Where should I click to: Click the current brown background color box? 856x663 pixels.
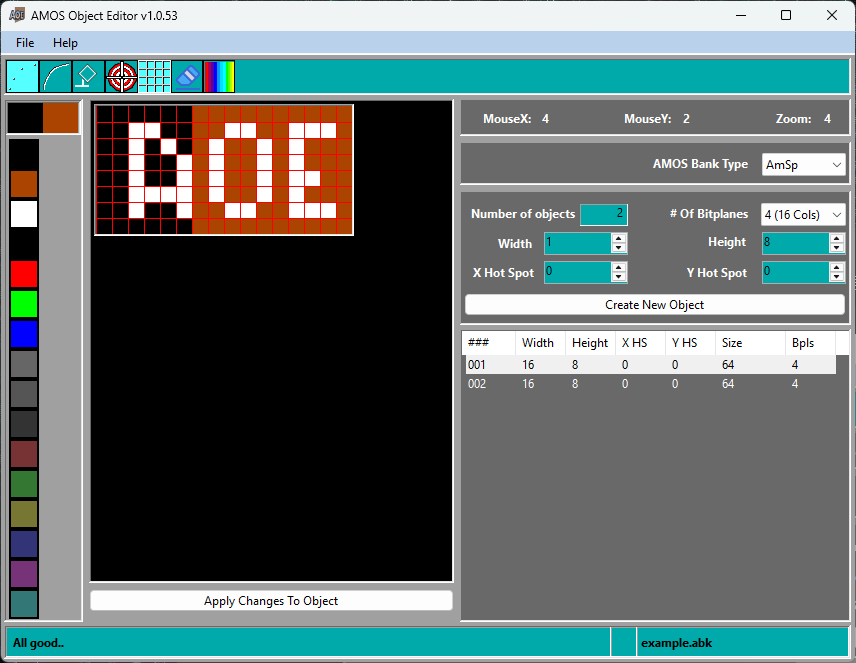pos(61,117)
